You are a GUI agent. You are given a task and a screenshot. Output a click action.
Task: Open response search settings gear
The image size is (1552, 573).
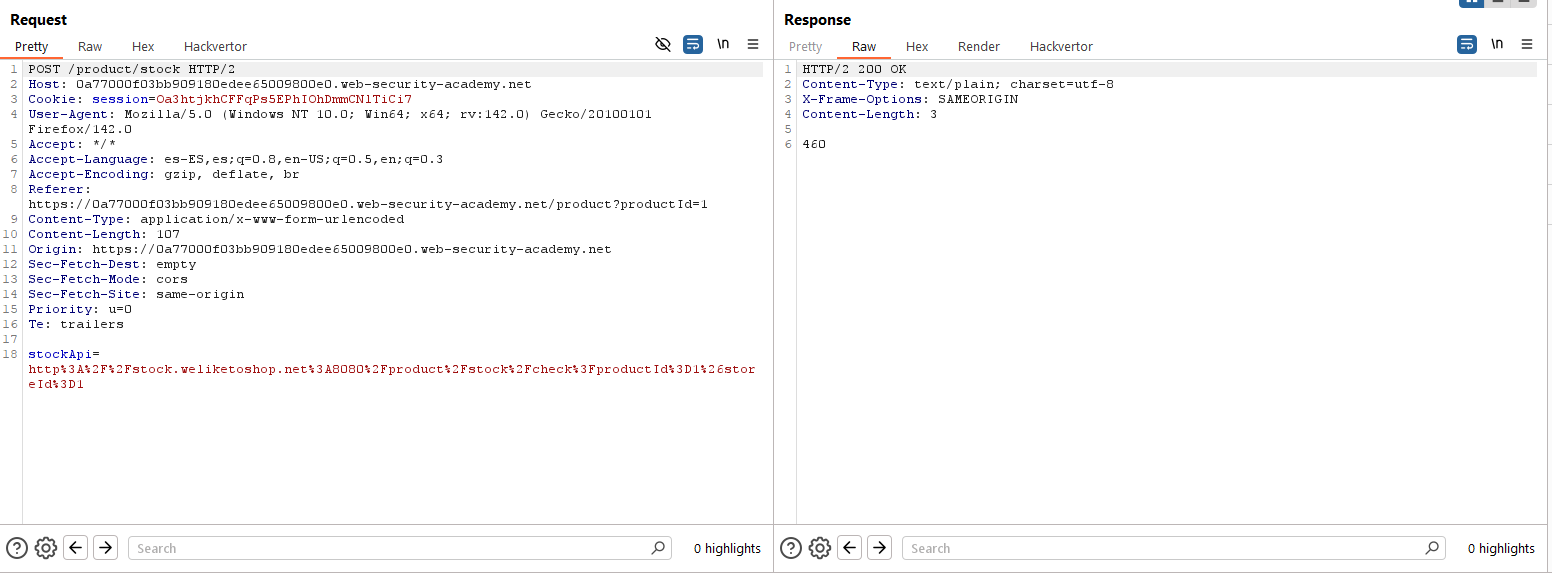[819, 548]
